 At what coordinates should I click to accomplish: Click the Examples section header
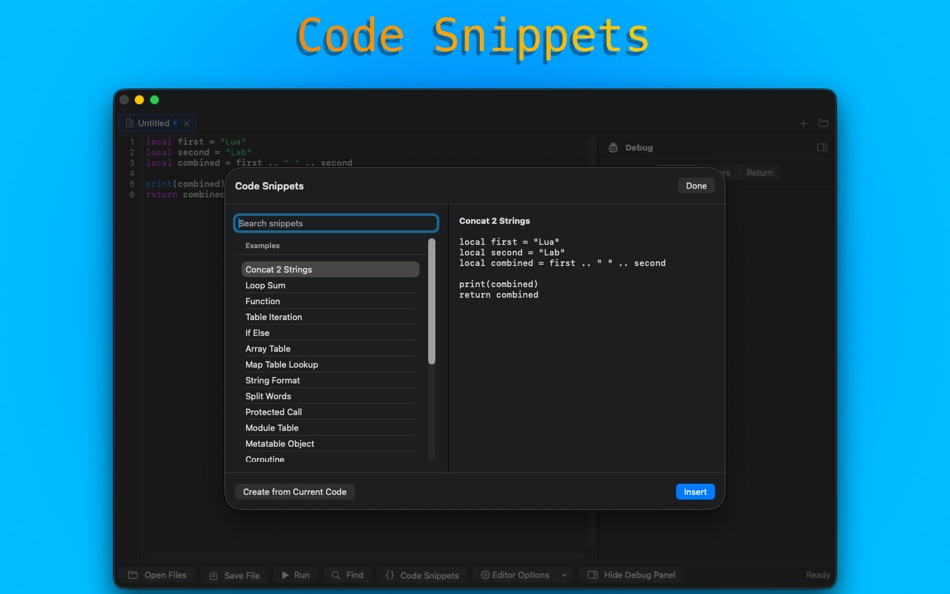tap(262, 245)
